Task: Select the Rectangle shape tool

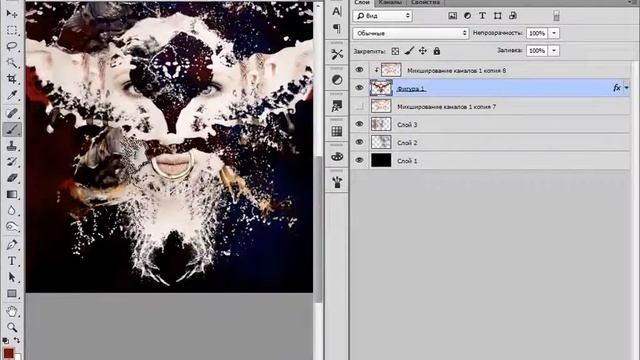Action: [11, 293]
